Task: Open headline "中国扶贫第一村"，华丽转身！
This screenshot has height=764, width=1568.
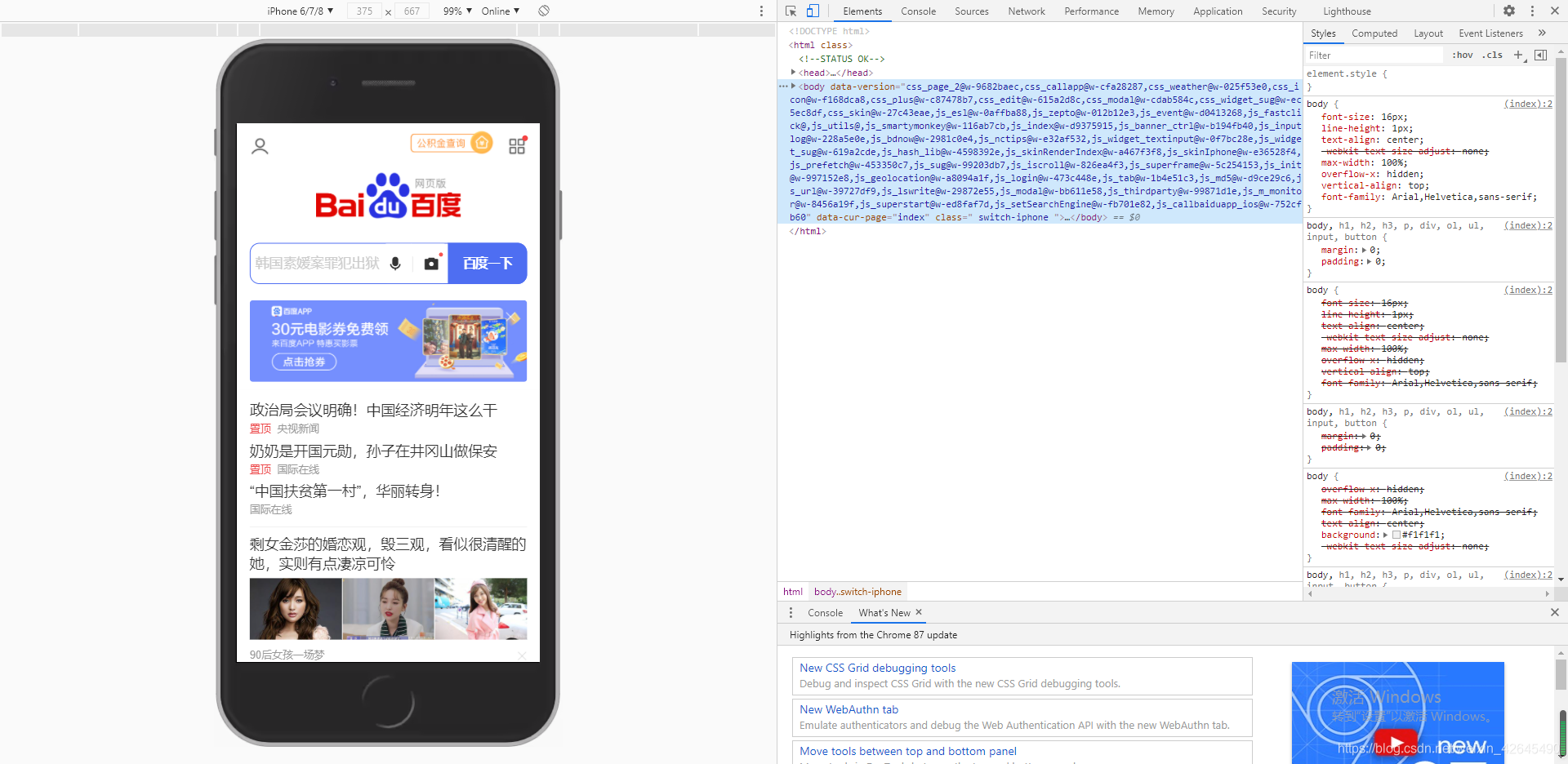Action: coord(346,491)
